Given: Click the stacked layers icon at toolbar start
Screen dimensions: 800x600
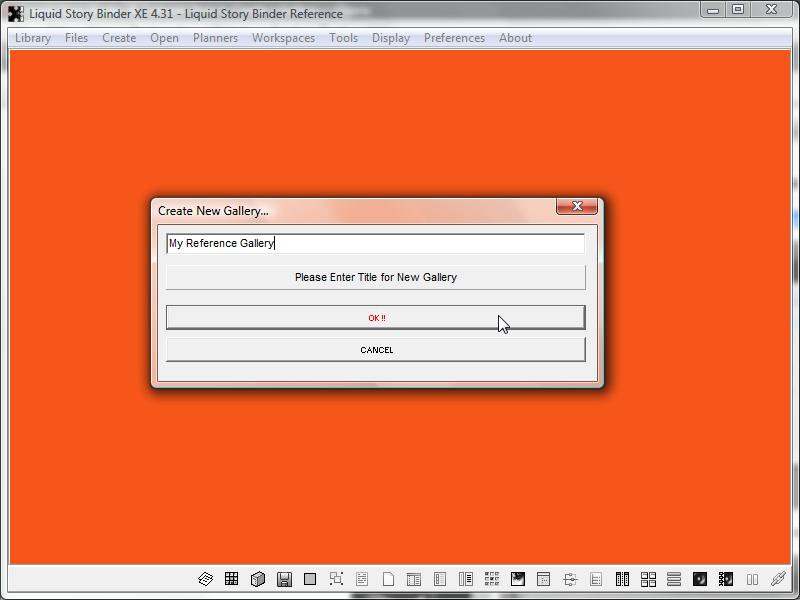Looking at the screenshot, I should [x=205, y=579].
